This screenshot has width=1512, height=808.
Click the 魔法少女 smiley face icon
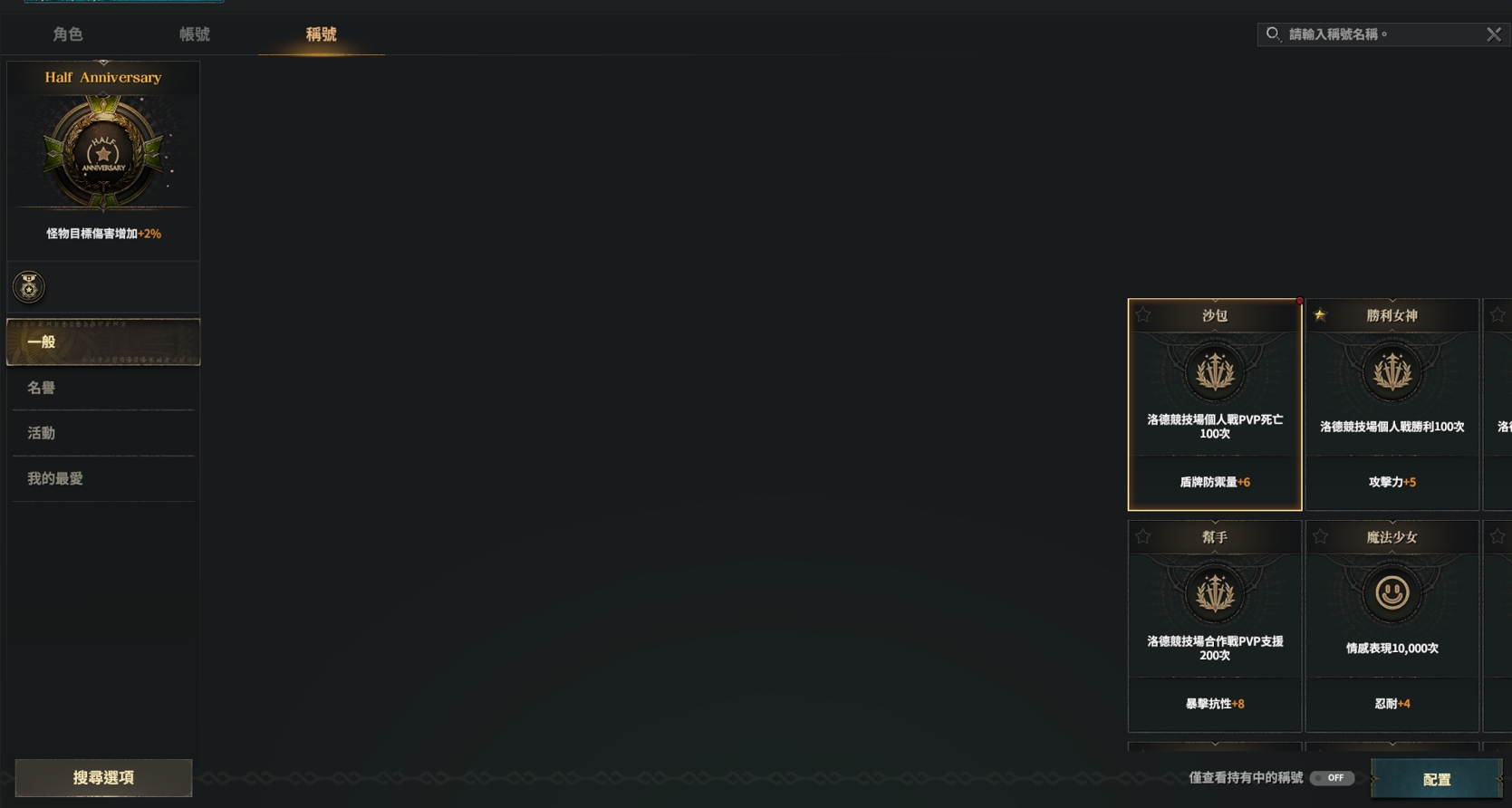coord(1392,593)
